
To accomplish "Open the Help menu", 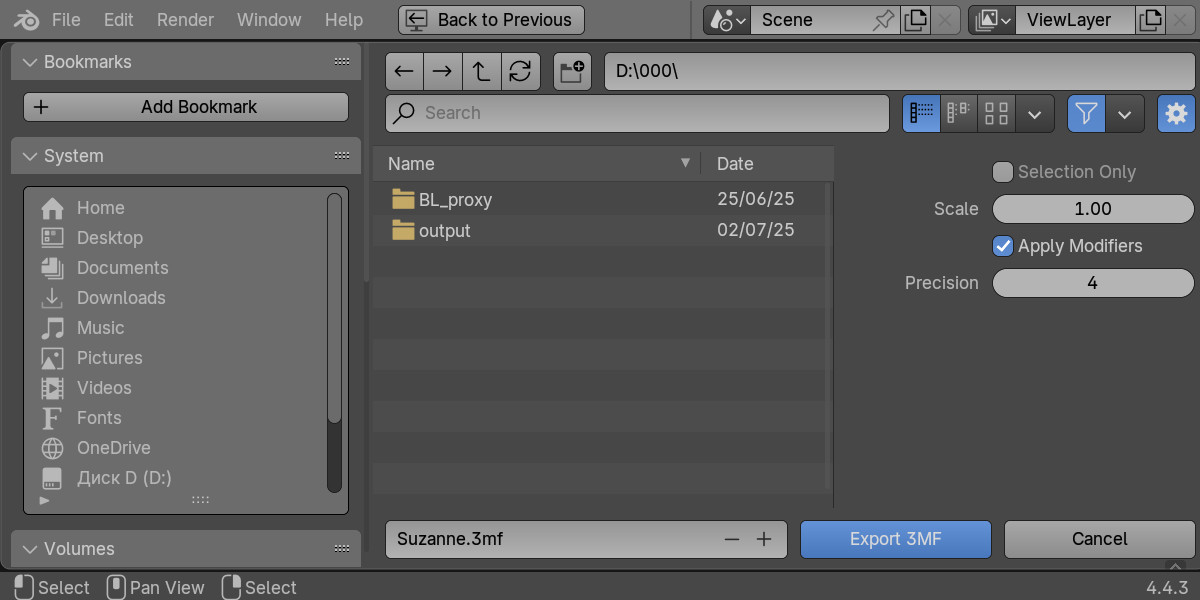I will point(344,20).
